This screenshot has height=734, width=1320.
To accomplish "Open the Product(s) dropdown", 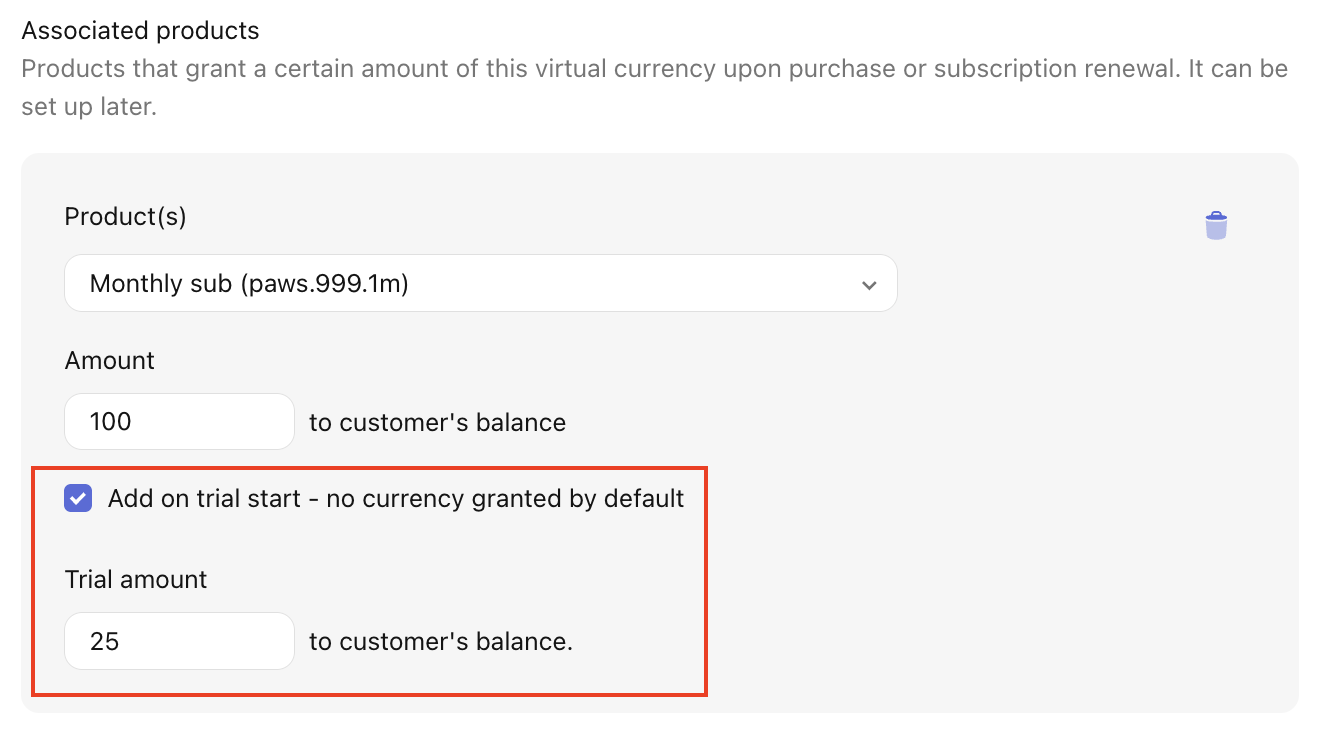I will [x=481, y=283].
